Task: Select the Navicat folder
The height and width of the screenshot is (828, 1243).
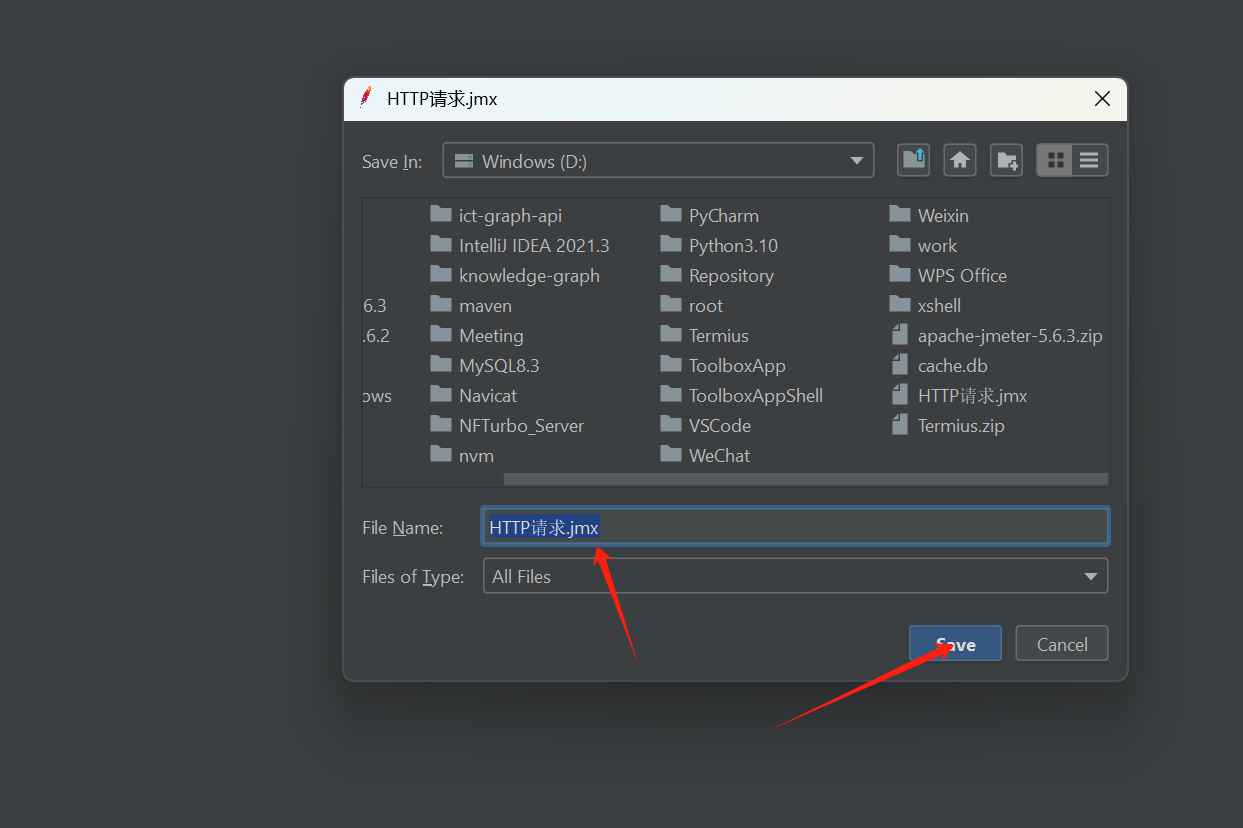Action: point(474,395)
